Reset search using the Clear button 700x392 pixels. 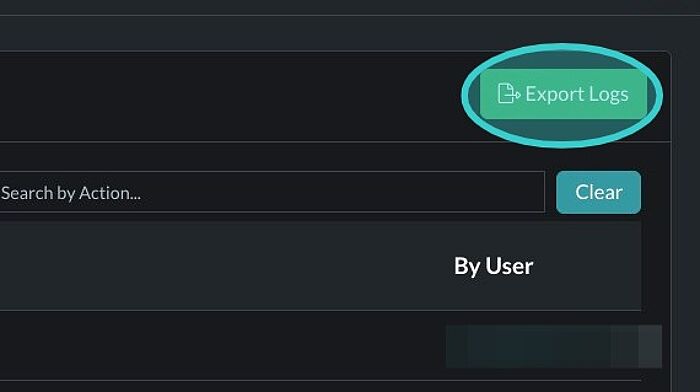coord(598,192)
